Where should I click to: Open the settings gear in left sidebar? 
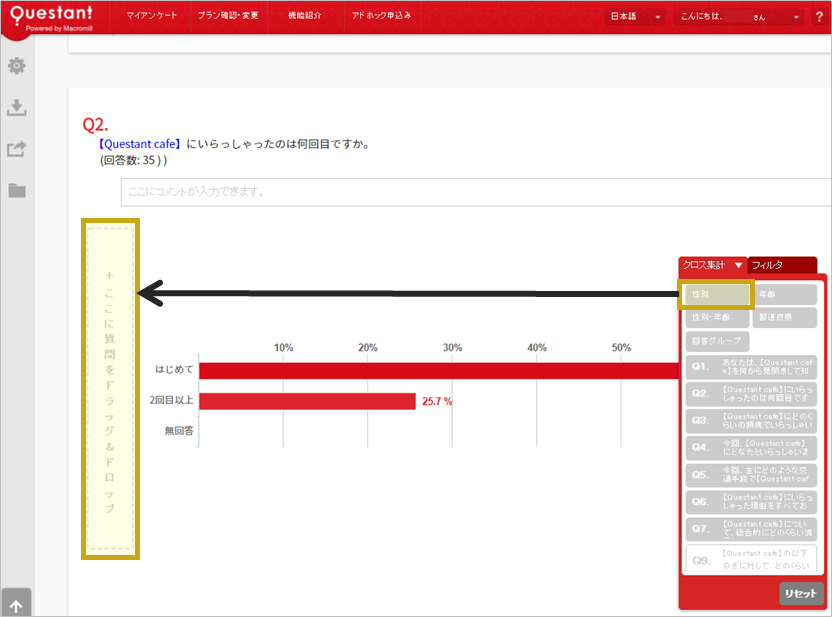click(16, 66)
